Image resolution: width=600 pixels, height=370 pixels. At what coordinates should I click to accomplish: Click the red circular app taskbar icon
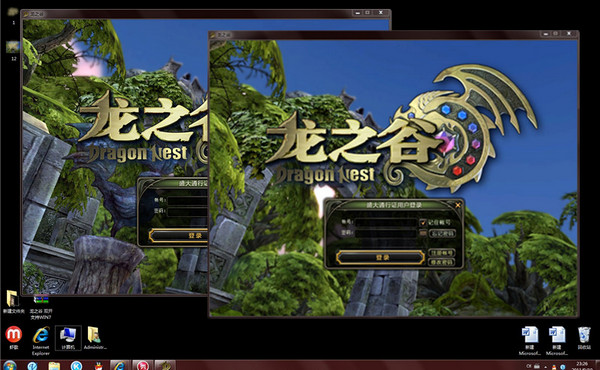[x=143, y=365]
